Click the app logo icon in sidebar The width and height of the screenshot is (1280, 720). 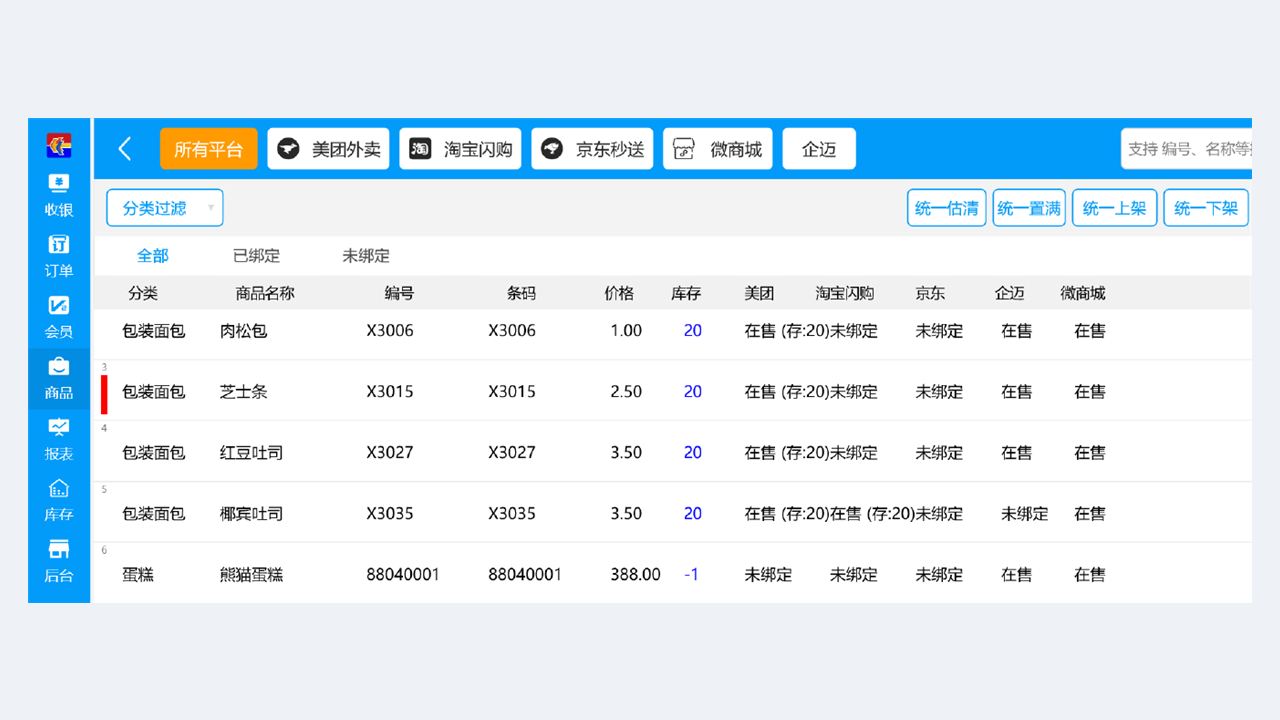(59, 145)
